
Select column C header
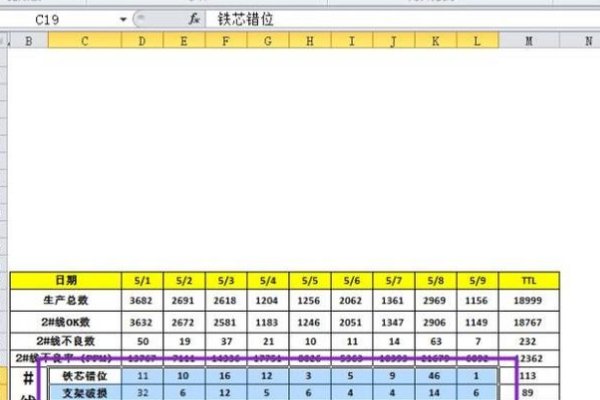tap(85, 41)
